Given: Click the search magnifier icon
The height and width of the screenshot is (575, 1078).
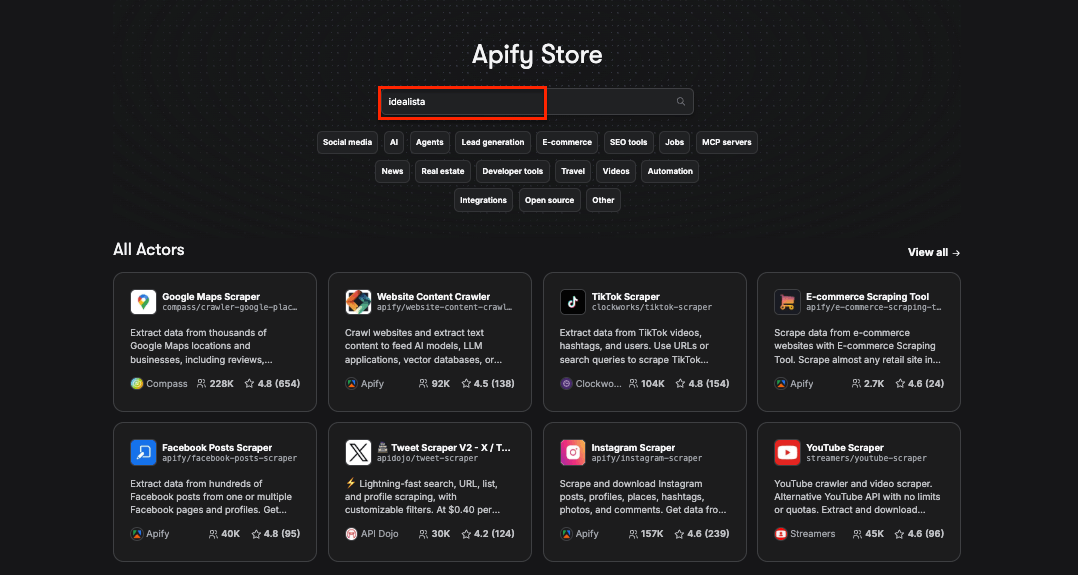Looking at the screenshot, I should pyautogui.click(x=681, y=102).
